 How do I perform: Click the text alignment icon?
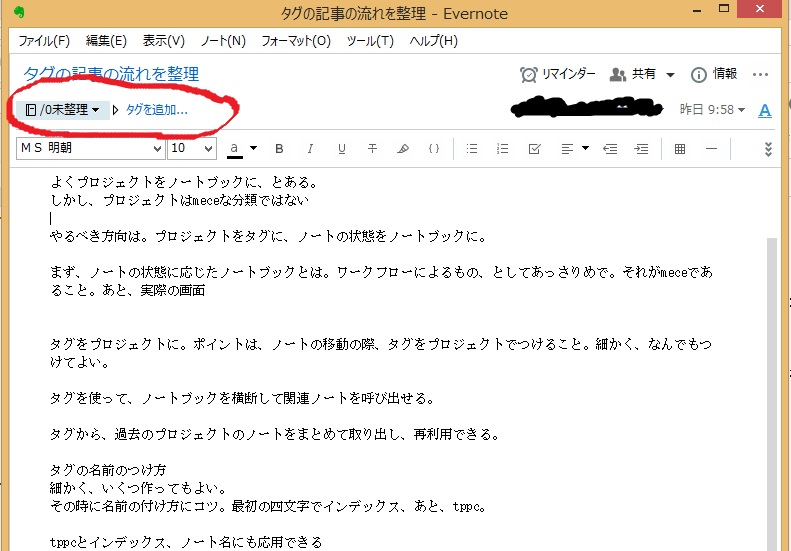tap(567, 149)
